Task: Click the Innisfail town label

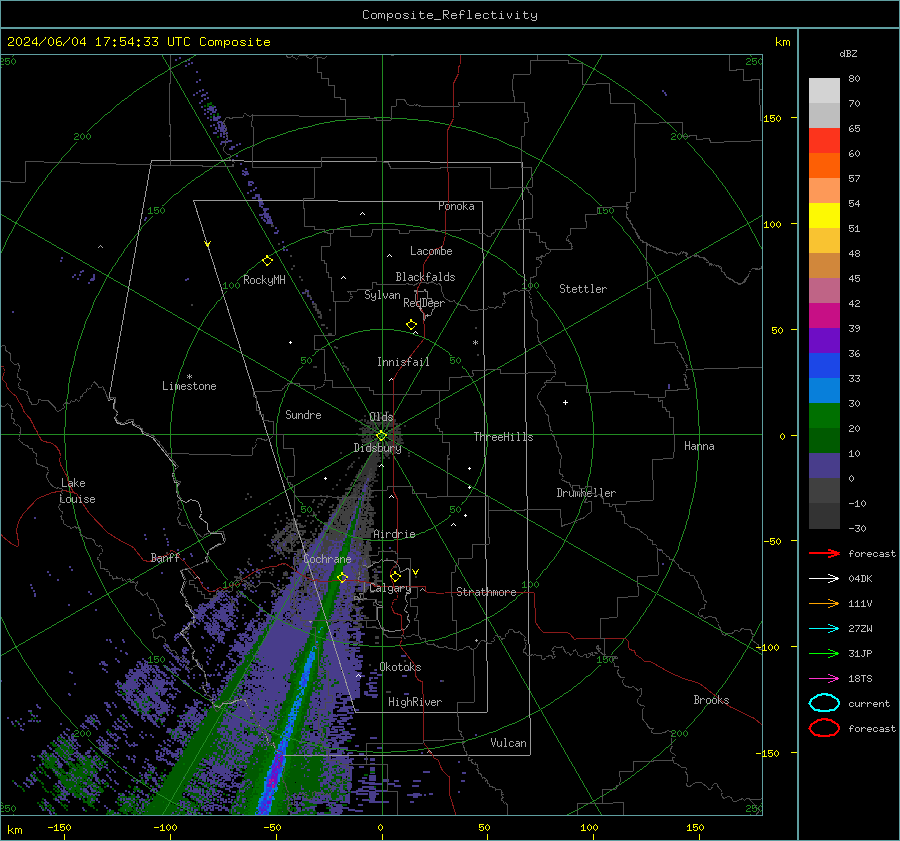Action: pyautogui.click(x=403, y=362)
